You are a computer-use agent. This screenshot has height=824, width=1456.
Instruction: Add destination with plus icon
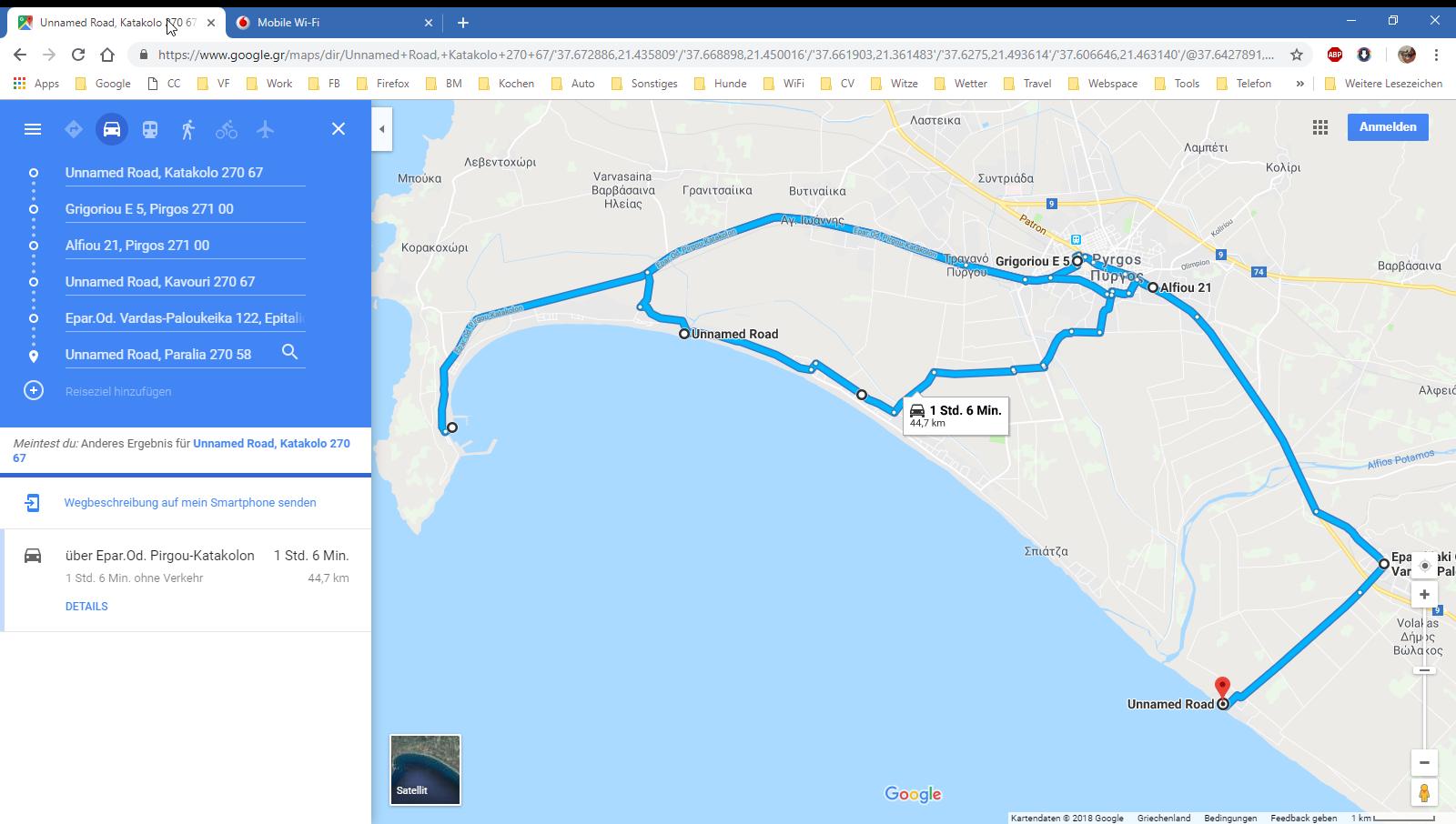click(34, 390)
